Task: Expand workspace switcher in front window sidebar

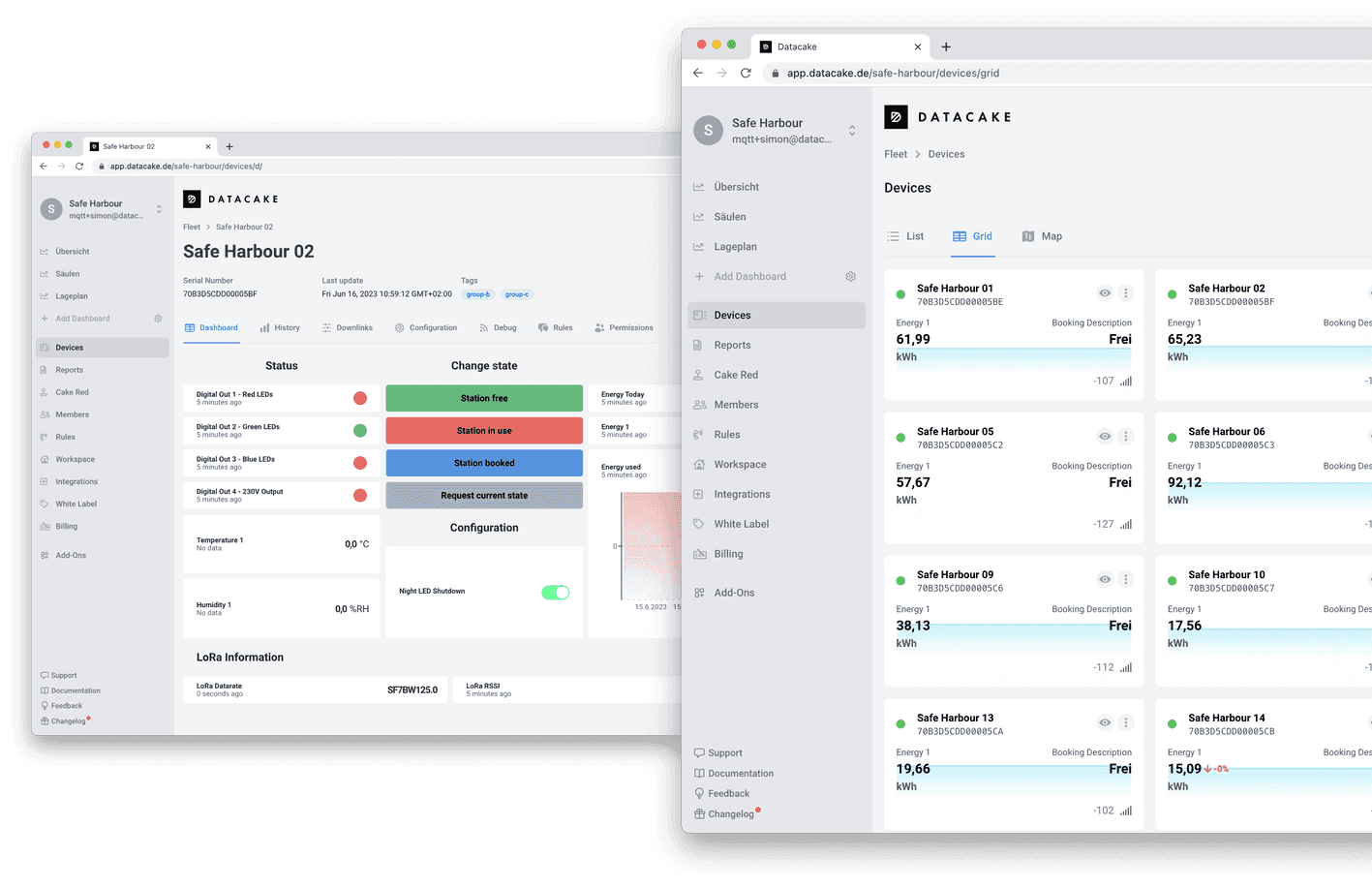Action: 852,130
